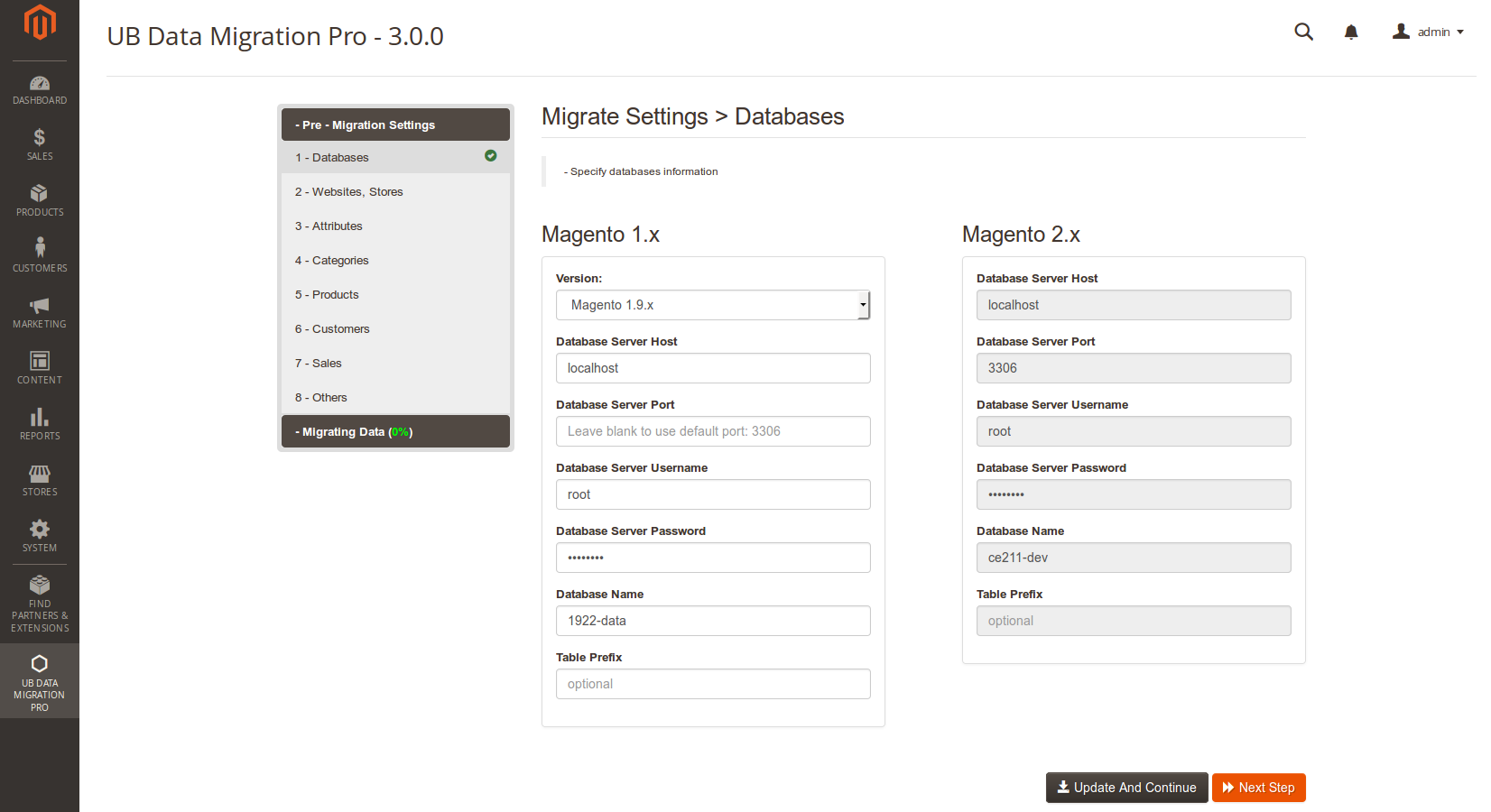Click Magento 2.x Database Server Port field
The height and width of the screenshot is (812, 1491).
coord(1134,368)
